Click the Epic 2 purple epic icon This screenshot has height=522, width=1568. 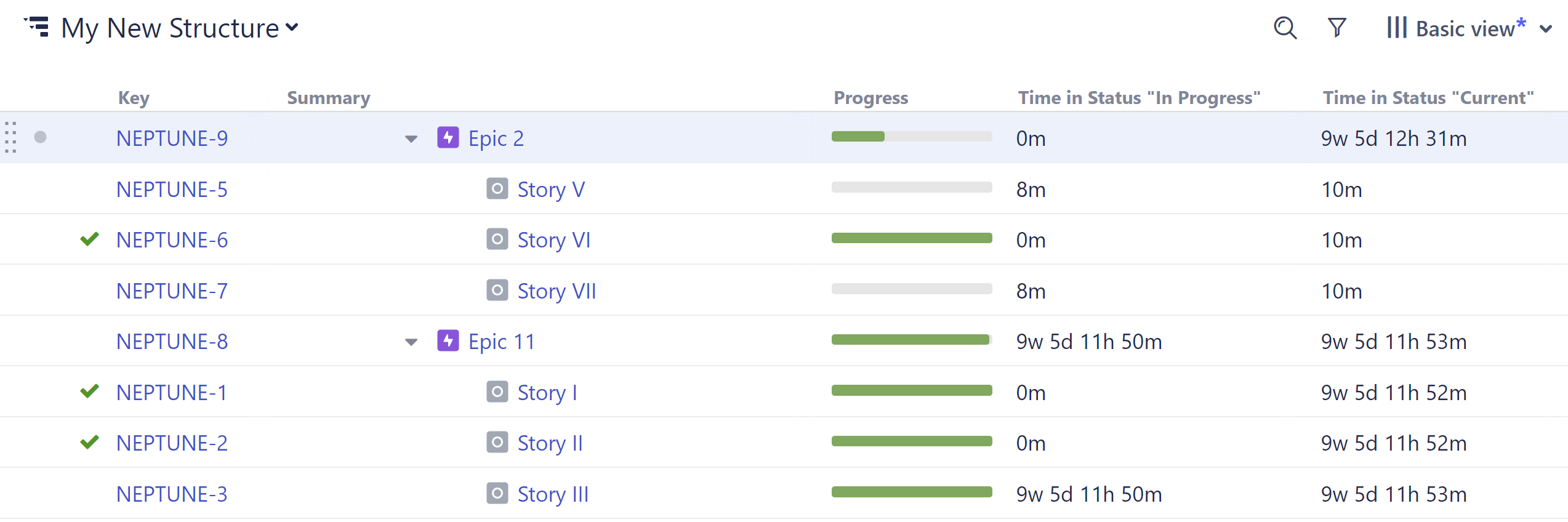[x=448, y=138]
